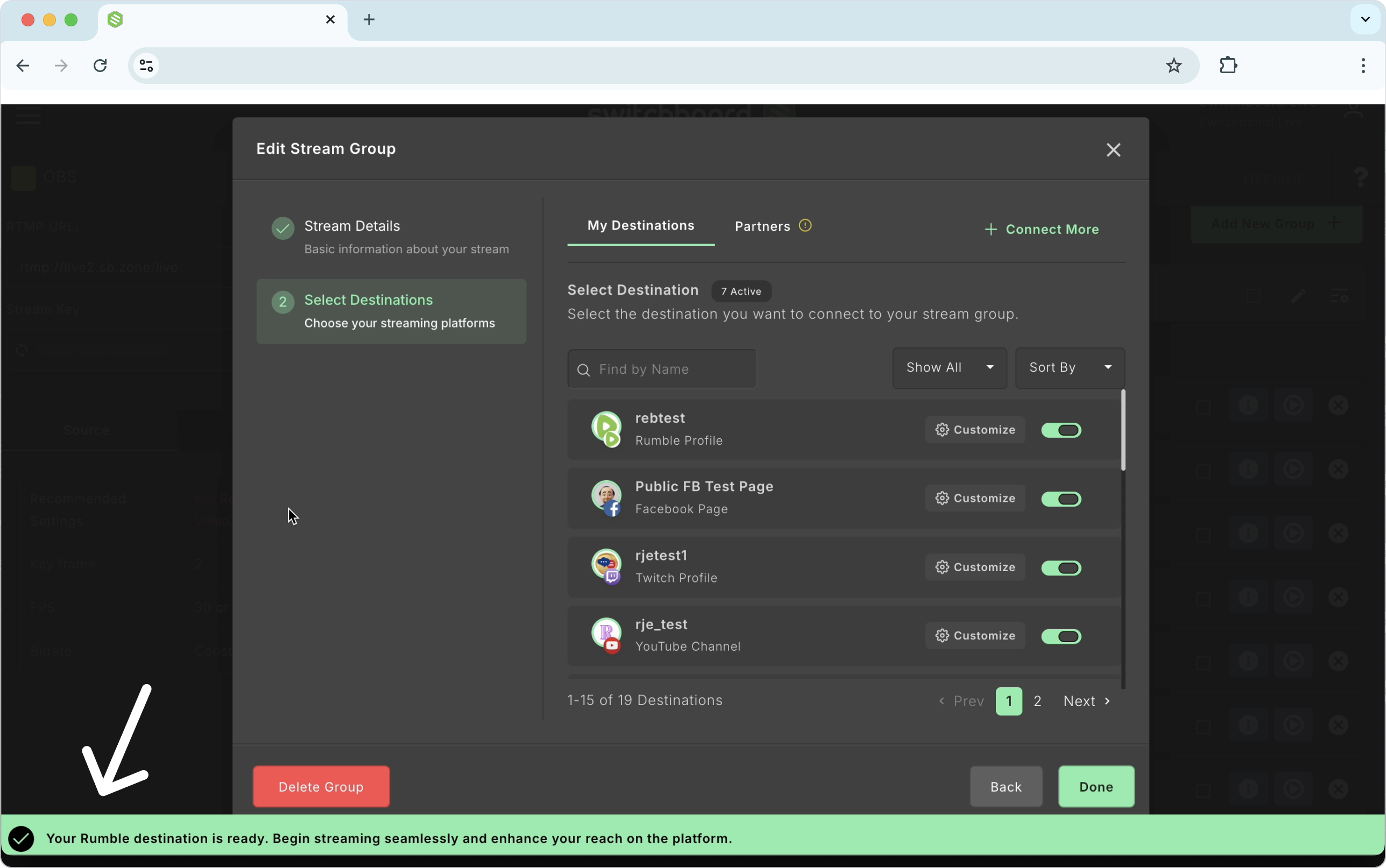Open the Chrome three-dot menu
Viewport: 1386px width, 868px height.
(1362, 66)
